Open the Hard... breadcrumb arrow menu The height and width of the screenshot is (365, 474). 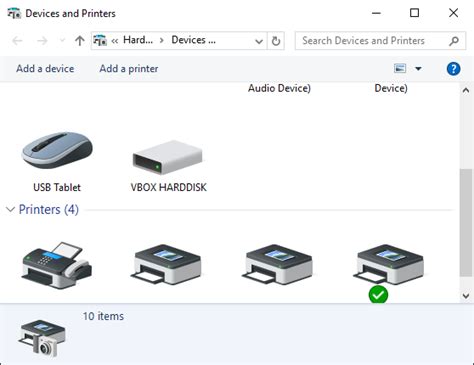pos(162,41)
